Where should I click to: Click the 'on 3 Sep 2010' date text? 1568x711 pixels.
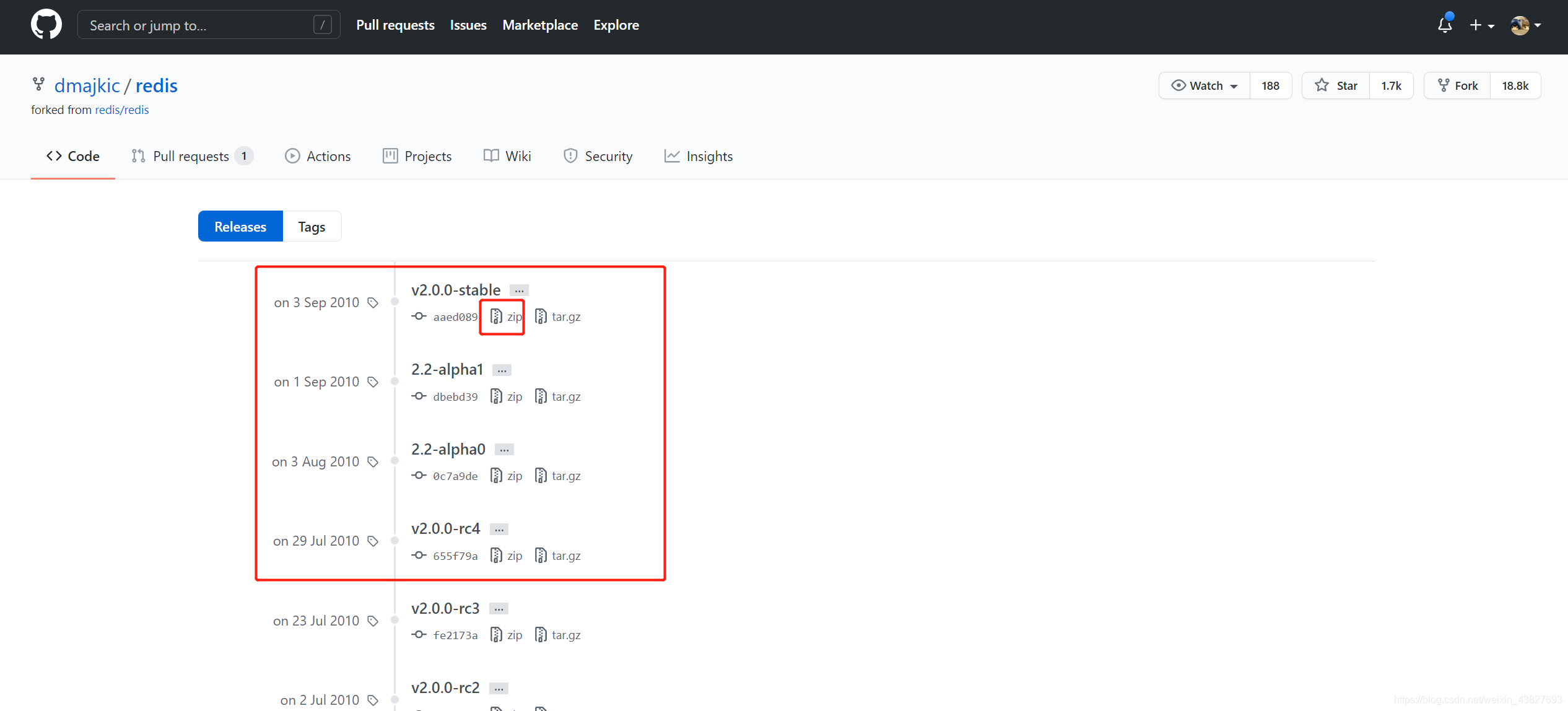(316, 302)
